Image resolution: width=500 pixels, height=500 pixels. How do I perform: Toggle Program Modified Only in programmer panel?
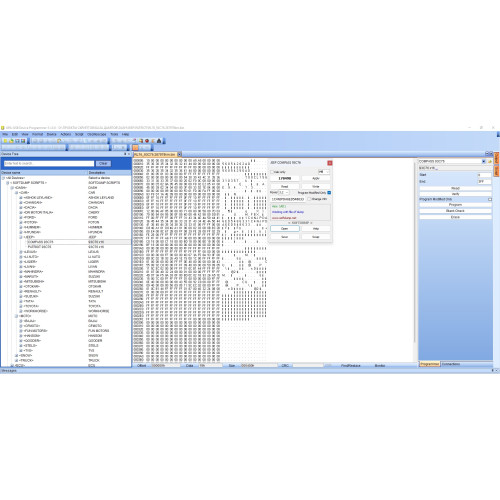pos(490,199)
